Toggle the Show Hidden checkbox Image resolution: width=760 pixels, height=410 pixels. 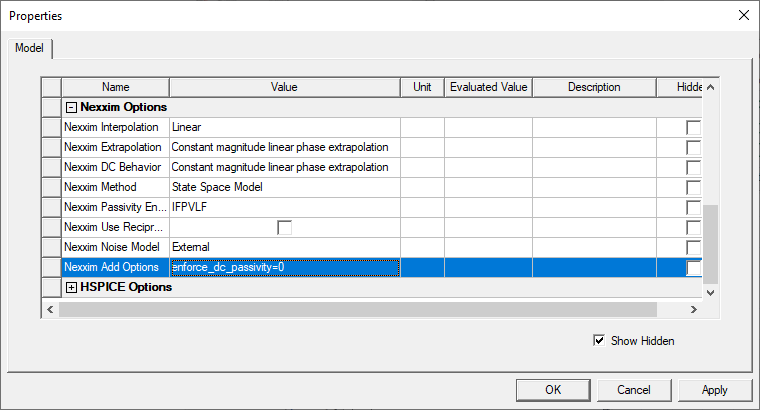click(599, 340)
